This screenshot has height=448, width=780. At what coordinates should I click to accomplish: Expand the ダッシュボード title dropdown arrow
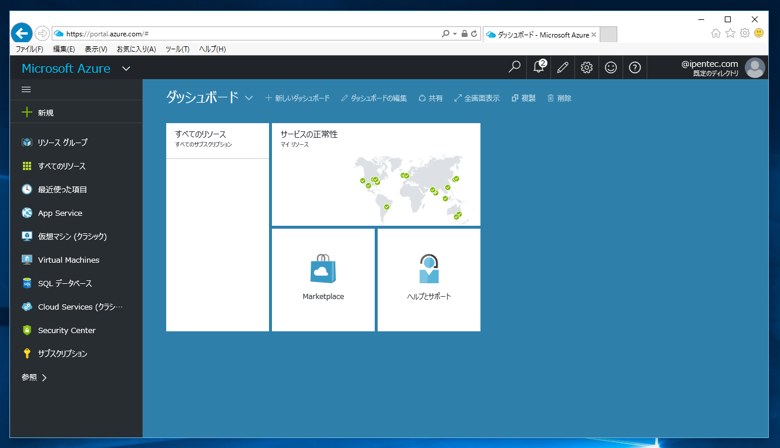coord(249,98)
